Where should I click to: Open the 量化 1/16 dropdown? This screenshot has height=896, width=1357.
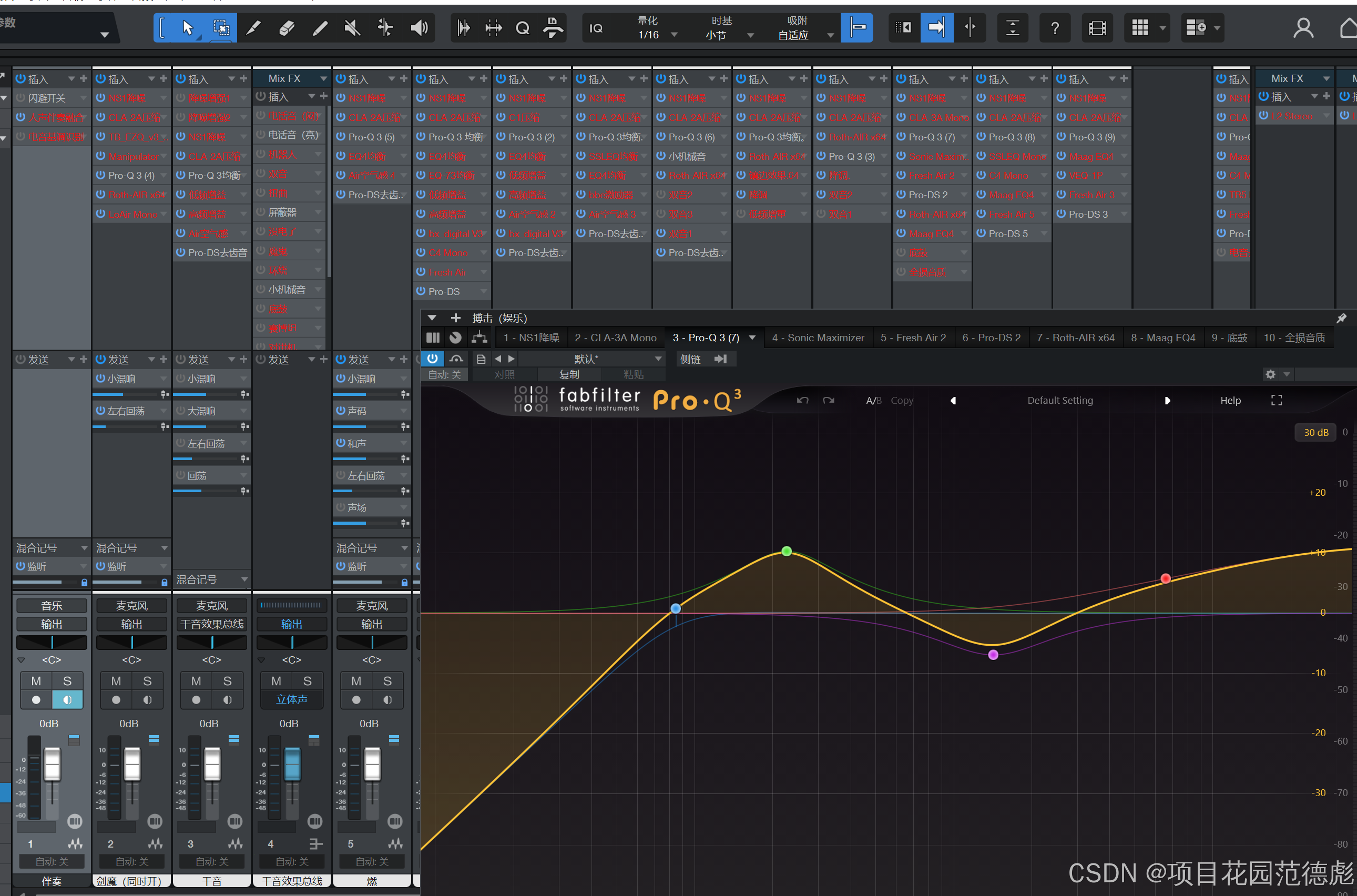tap(674, 35)
